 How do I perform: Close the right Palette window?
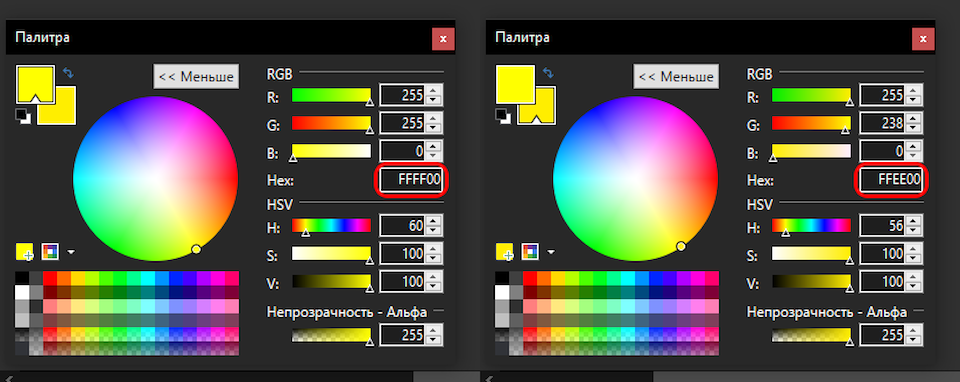point(923,39)
